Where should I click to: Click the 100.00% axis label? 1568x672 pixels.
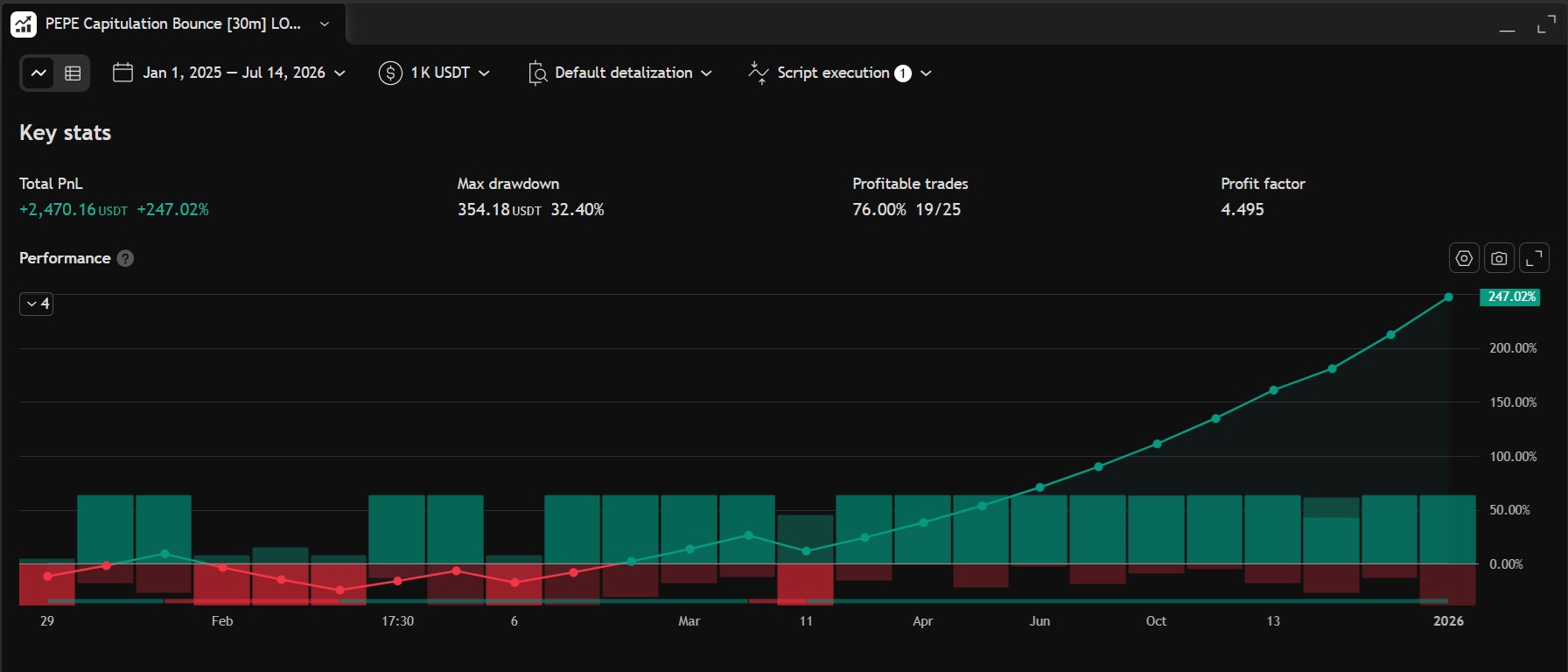[x=1513, y=457]
